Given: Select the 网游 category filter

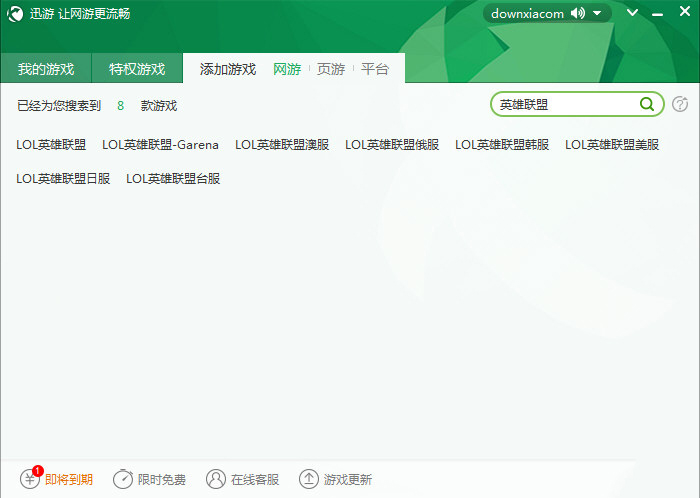Looking at the screenshot, I should click(x=287, y=69).
